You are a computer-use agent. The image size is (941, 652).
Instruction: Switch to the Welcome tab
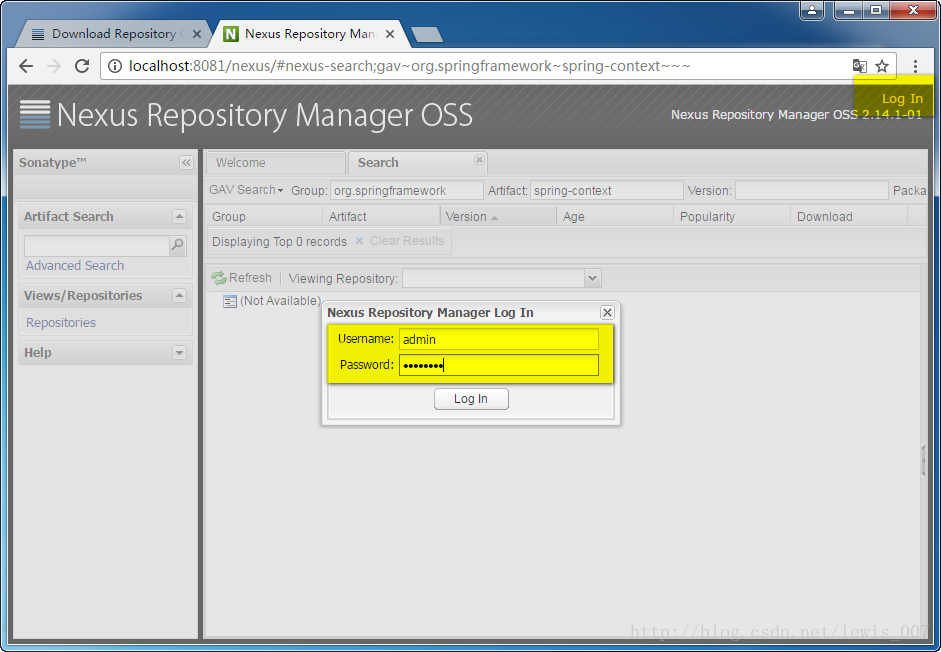(276, 163)
